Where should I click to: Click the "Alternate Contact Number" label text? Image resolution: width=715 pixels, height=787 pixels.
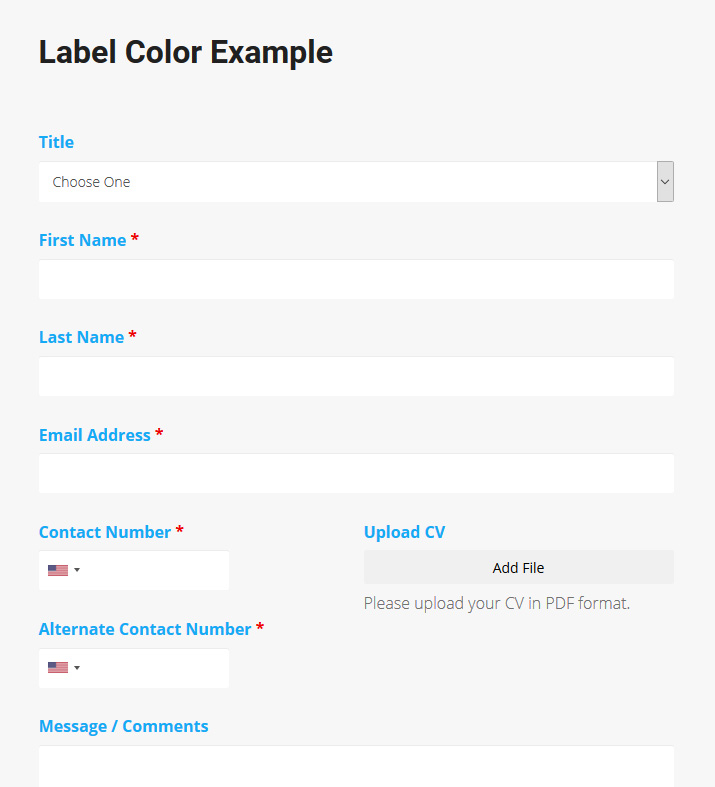coord(145,629)
